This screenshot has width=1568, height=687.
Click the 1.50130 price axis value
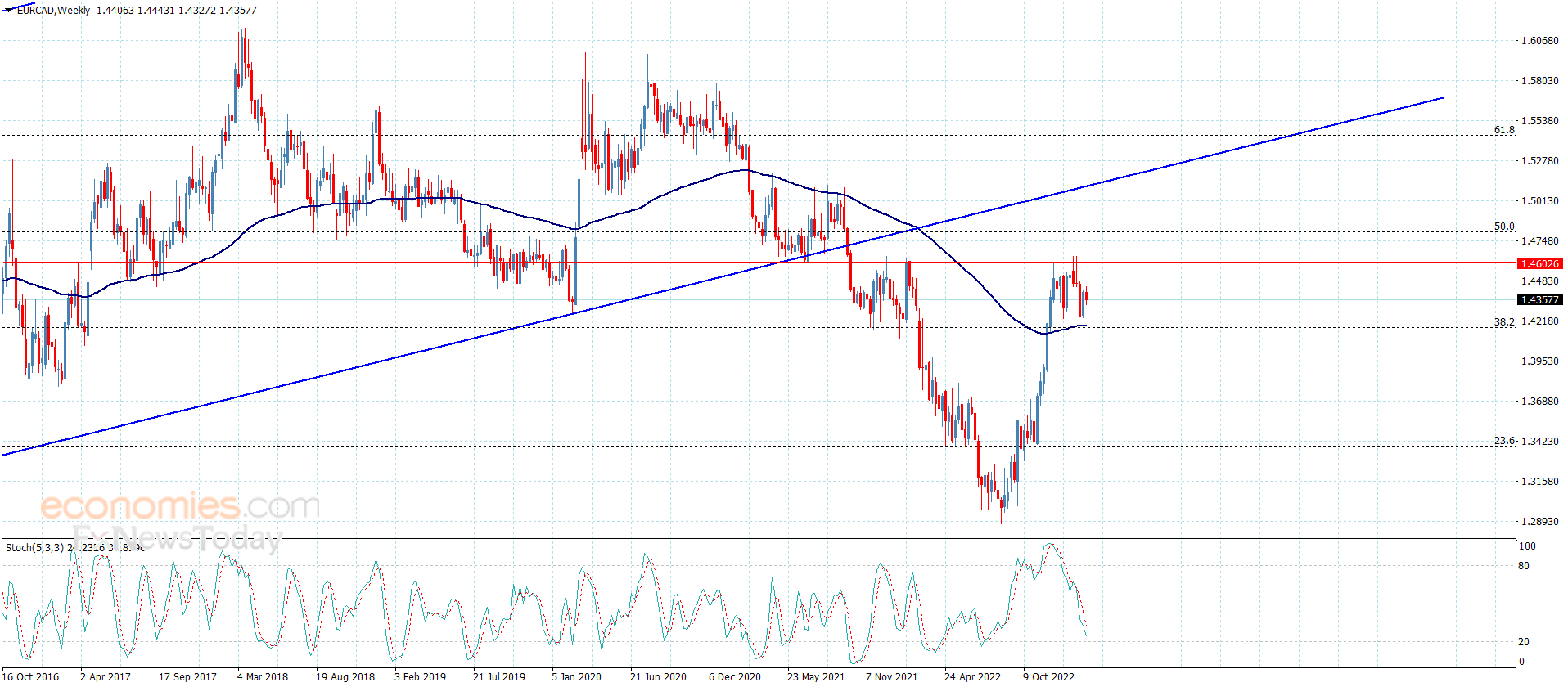pyautogui.click(x=1539, y=200)
